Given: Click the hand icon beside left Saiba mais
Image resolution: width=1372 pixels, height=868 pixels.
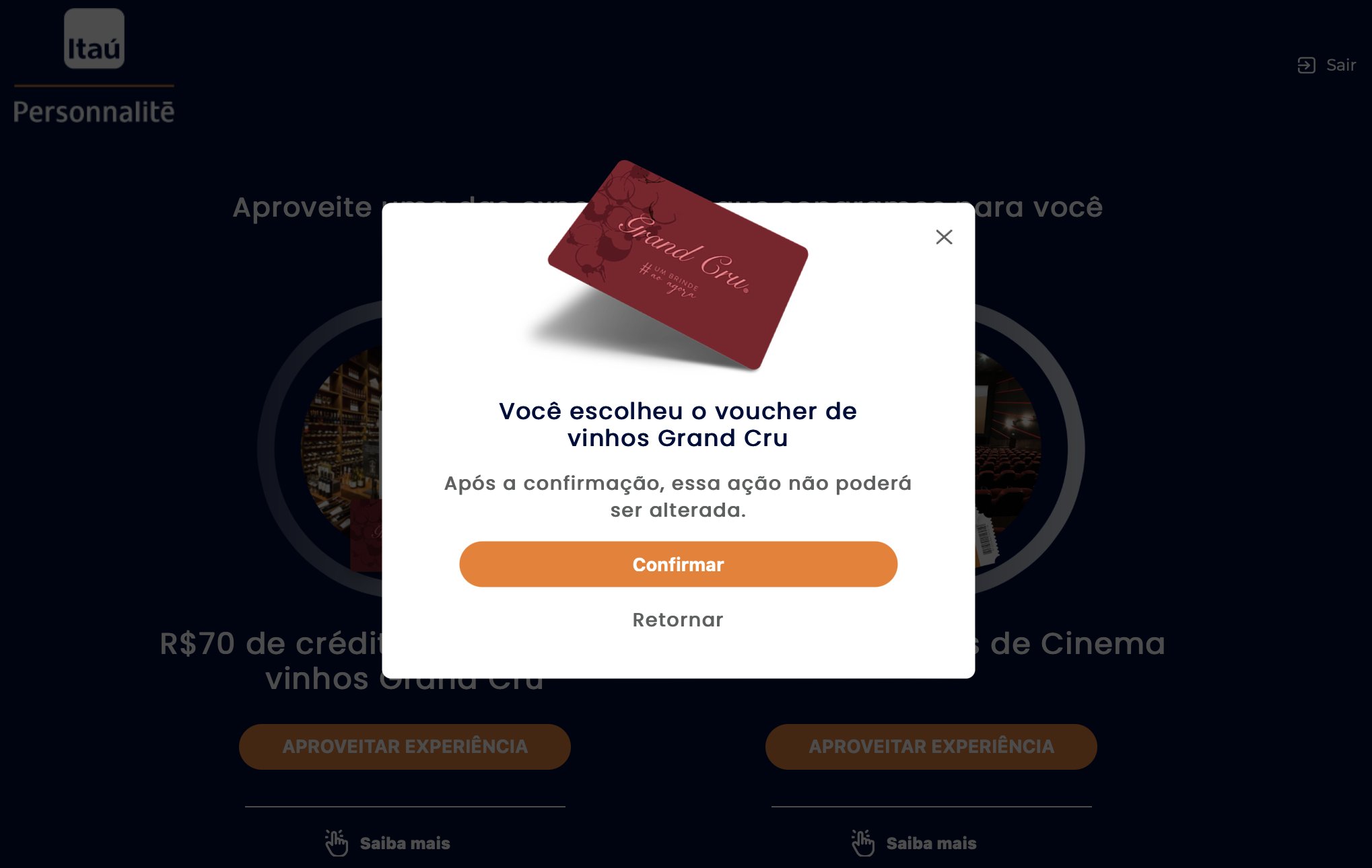Looking at the screenshot, I should click(x=336, y=842).
